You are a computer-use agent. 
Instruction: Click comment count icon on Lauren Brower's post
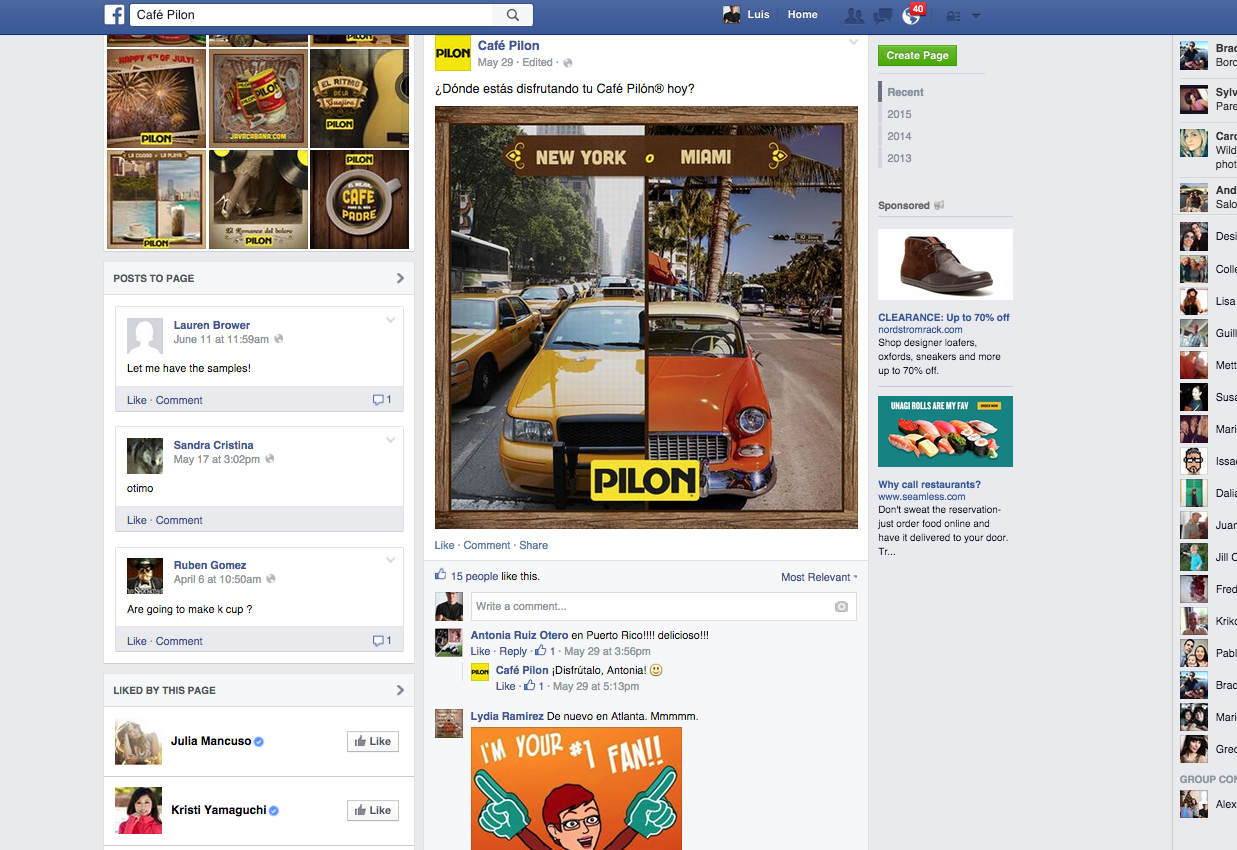click(381, 400)
